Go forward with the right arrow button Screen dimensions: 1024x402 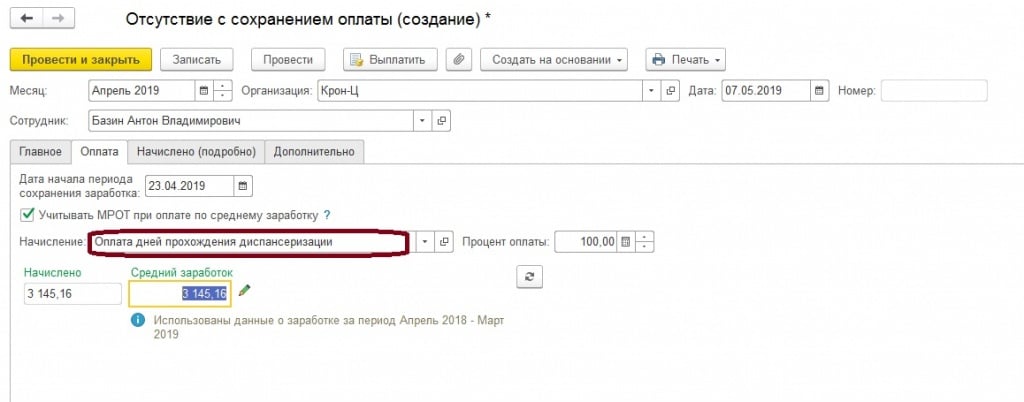58,18
